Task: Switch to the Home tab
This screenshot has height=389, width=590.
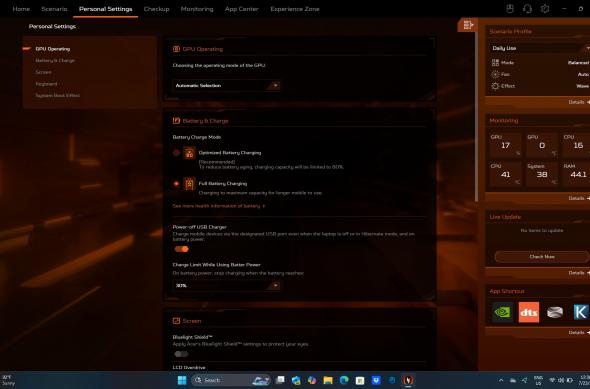Action: pos(21,9)
